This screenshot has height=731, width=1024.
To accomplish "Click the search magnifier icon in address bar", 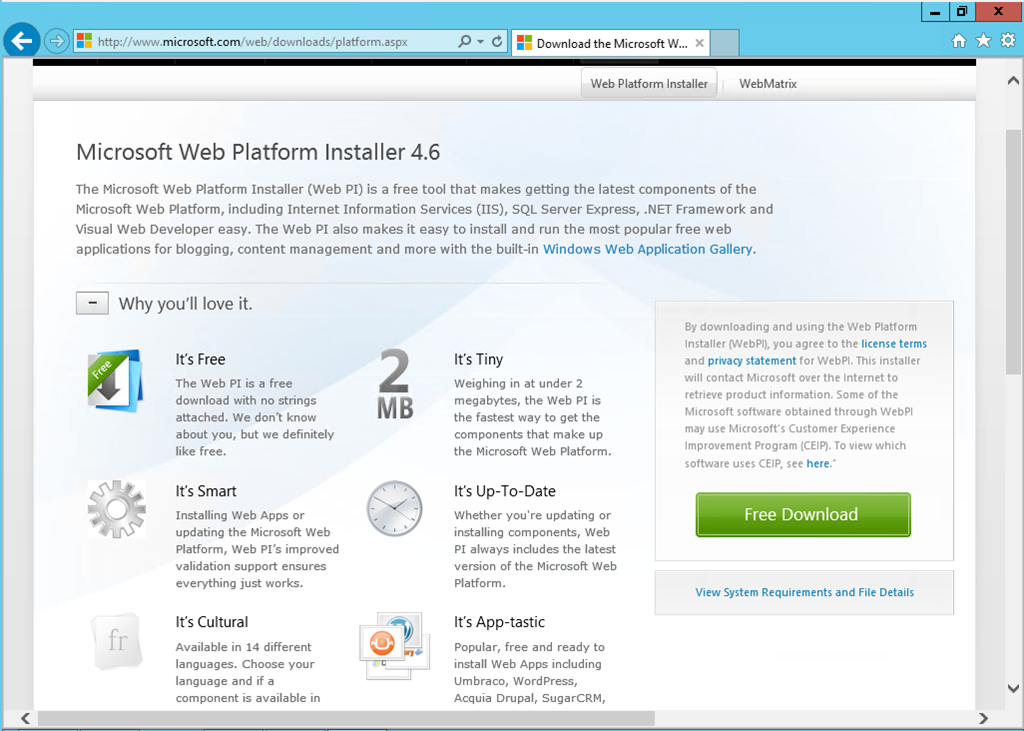I will (464, 42).
